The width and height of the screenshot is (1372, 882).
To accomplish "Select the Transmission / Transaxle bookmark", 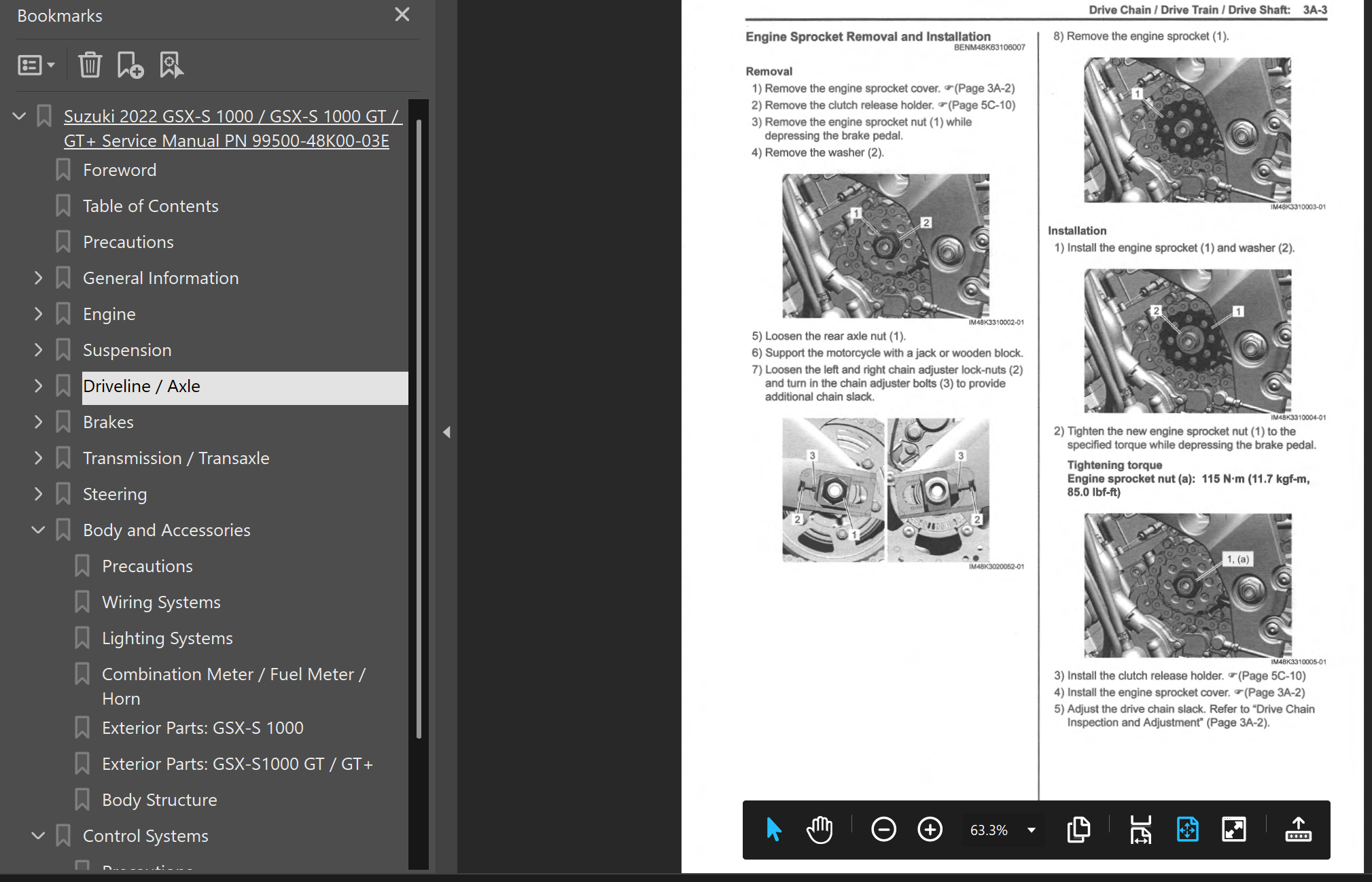I will [176, 458].
